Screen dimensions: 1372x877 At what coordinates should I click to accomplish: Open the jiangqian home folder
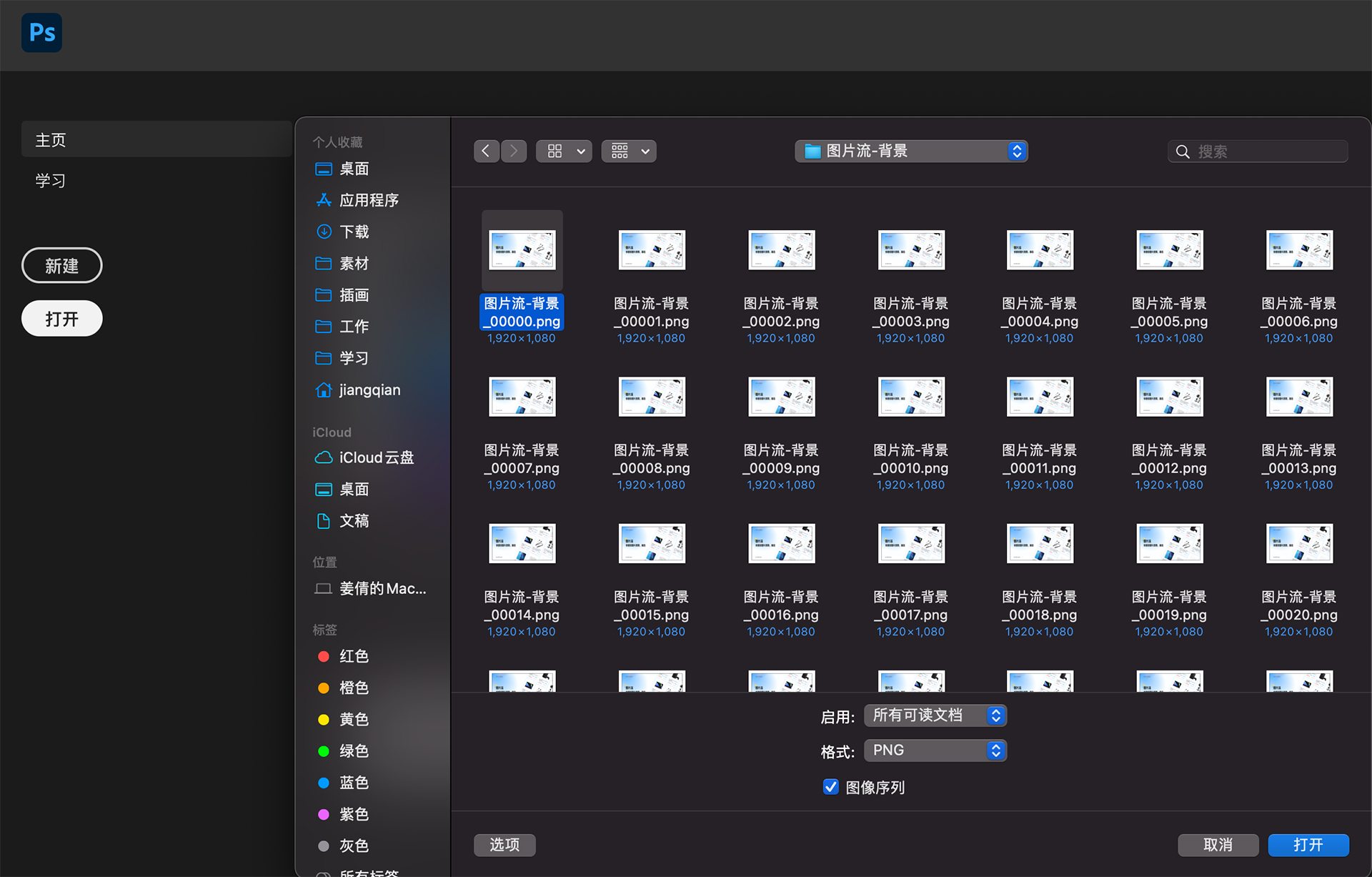click(x=369, y=390)
